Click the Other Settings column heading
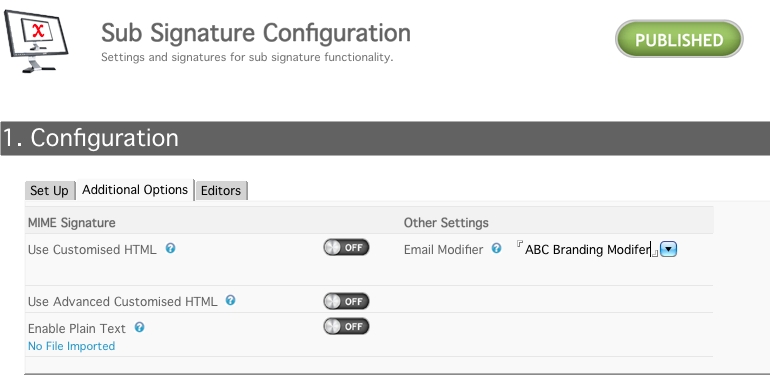 pos(446,223)
